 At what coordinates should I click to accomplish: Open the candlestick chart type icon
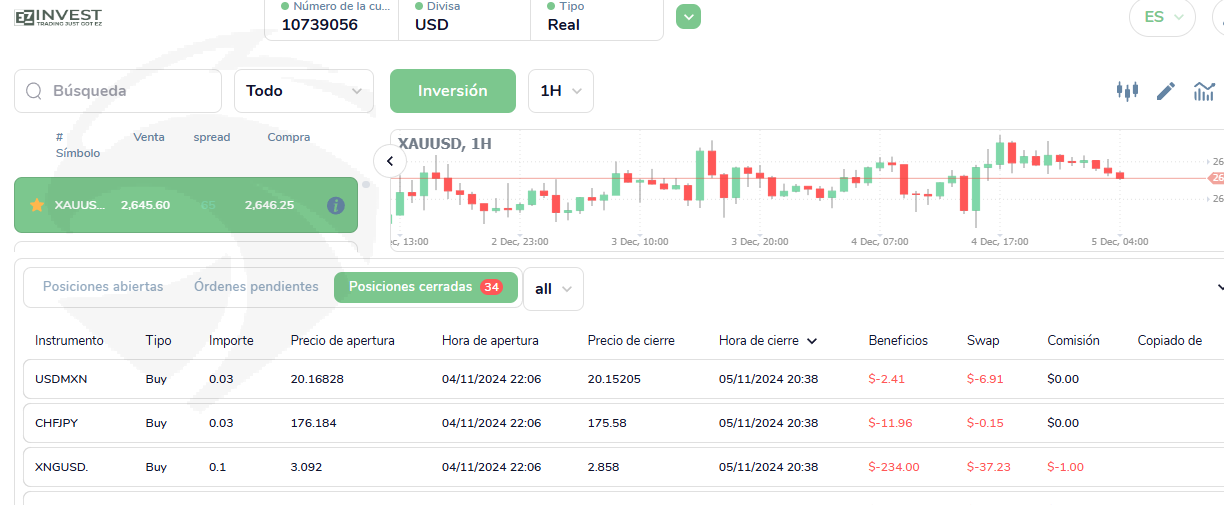(1127, 91)
